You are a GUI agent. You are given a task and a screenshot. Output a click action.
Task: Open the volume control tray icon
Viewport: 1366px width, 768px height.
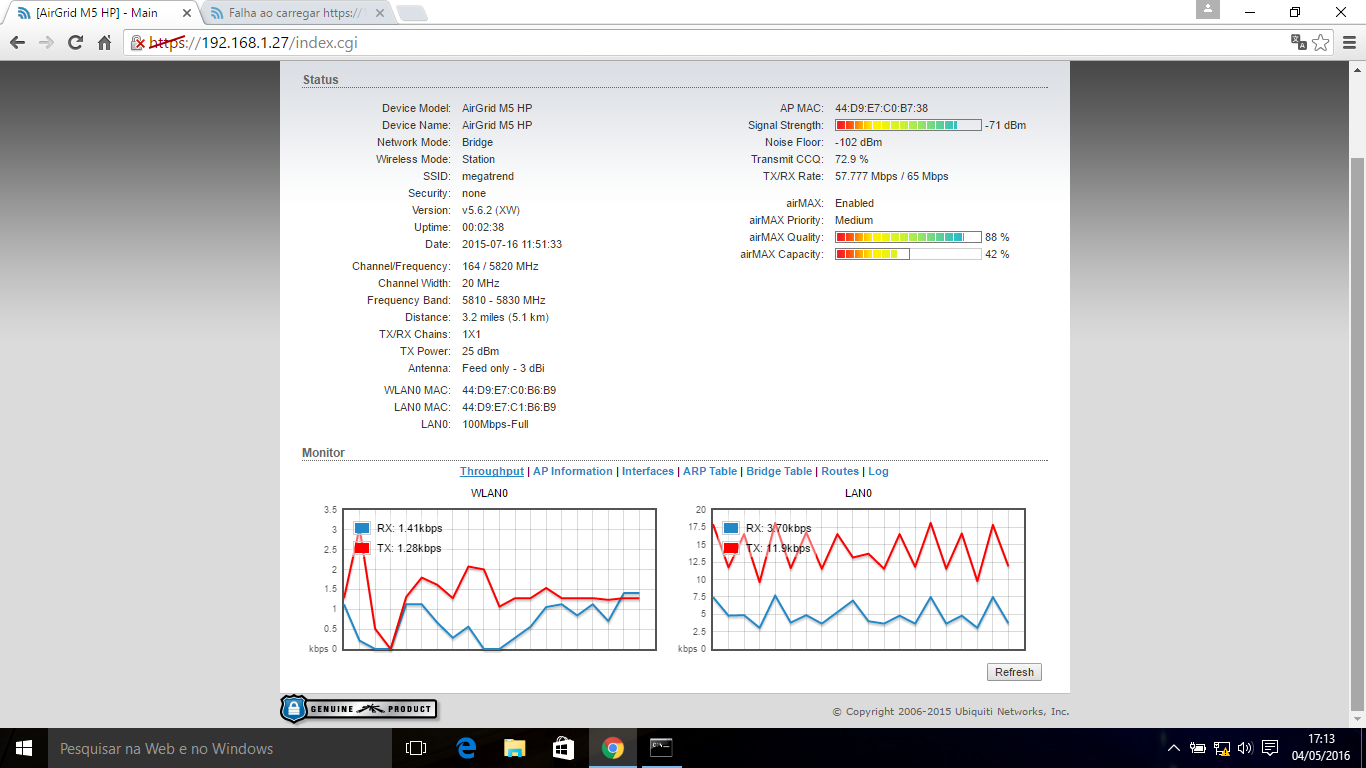[1246, 748]
